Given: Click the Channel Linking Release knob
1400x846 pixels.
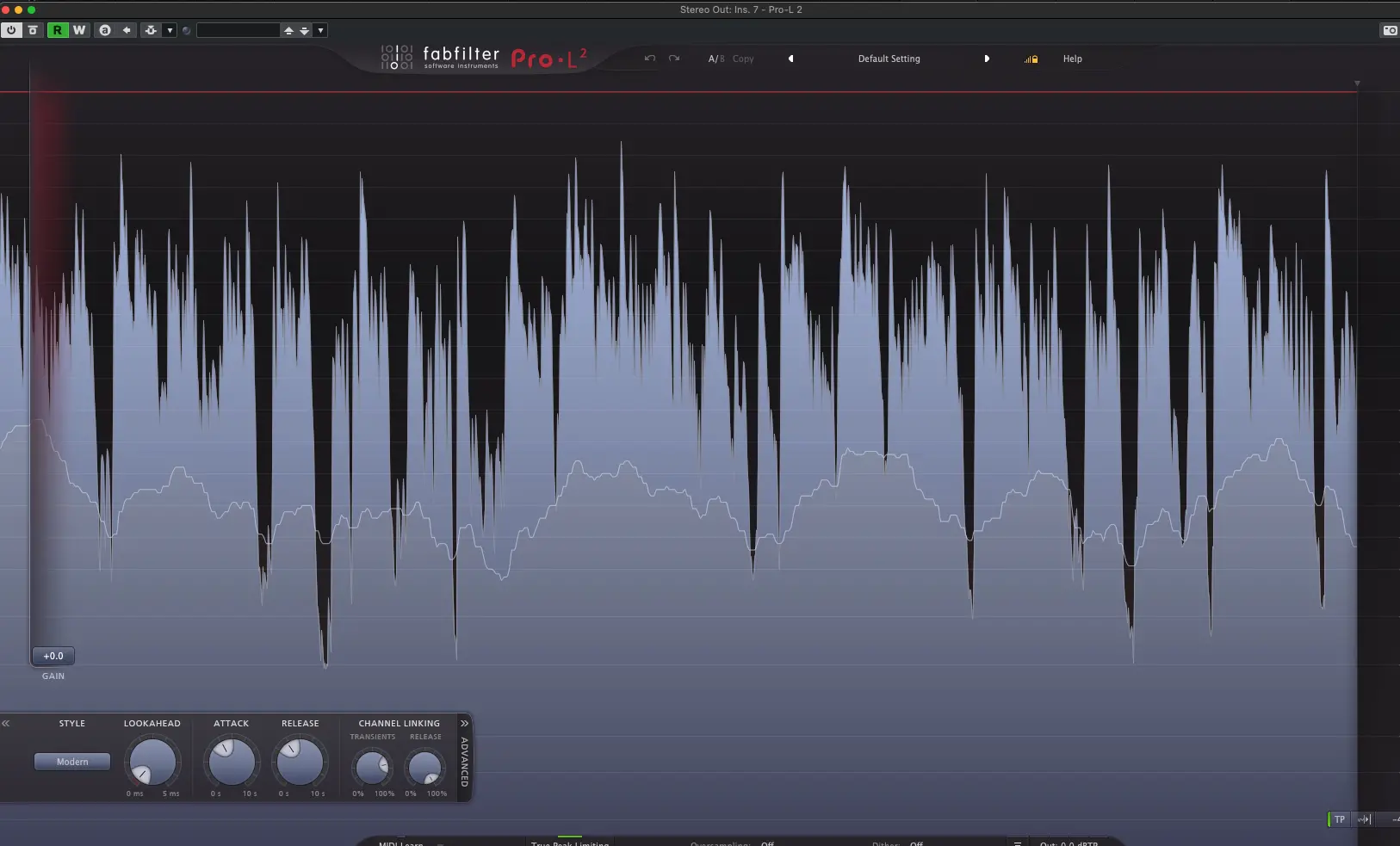Looking at the screenshot, I should (424, 768).
